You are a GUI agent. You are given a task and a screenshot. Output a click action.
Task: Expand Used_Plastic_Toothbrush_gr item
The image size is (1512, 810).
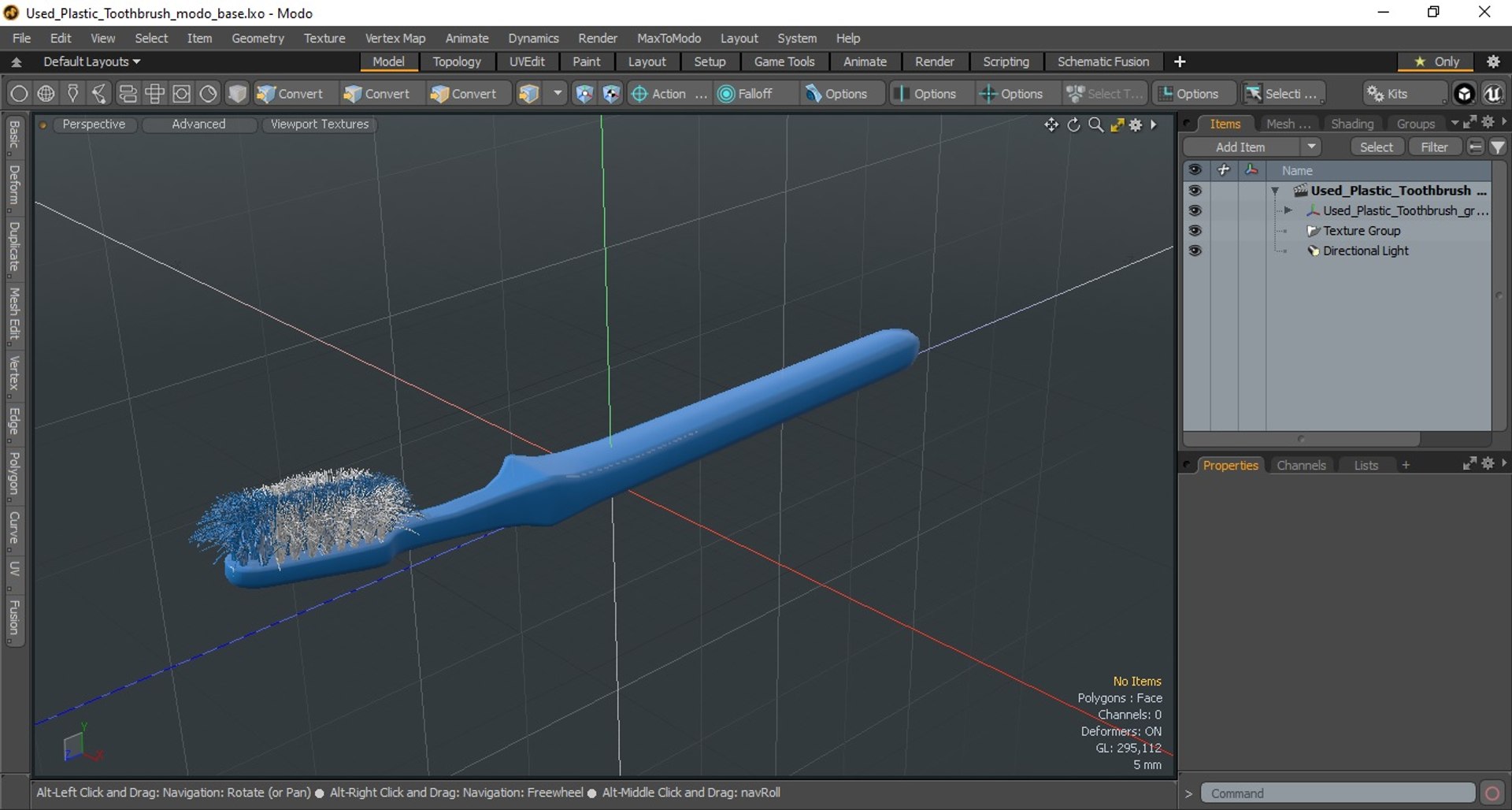pos(1288,210)
